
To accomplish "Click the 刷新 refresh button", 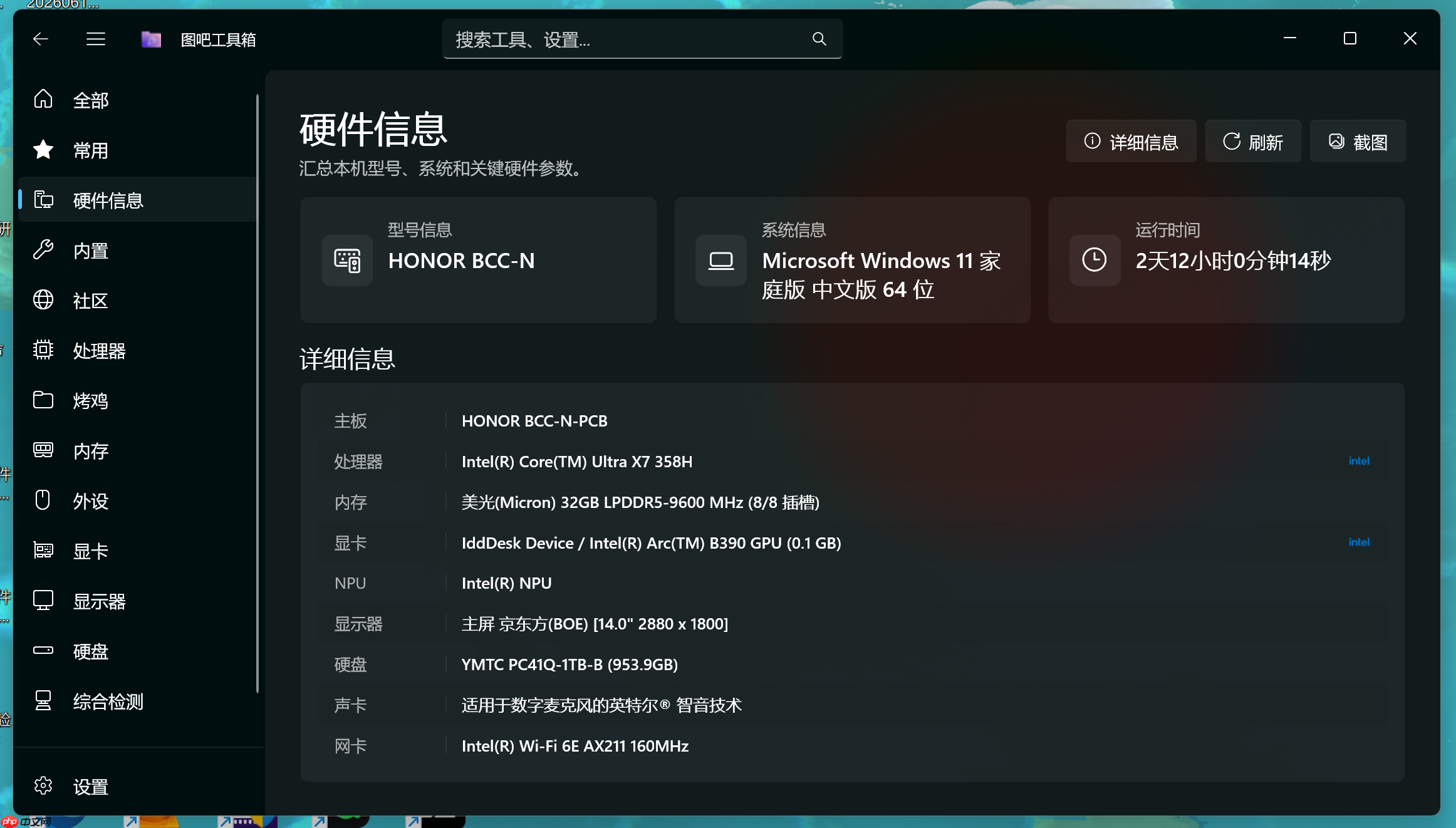I will coord(1253,142).
